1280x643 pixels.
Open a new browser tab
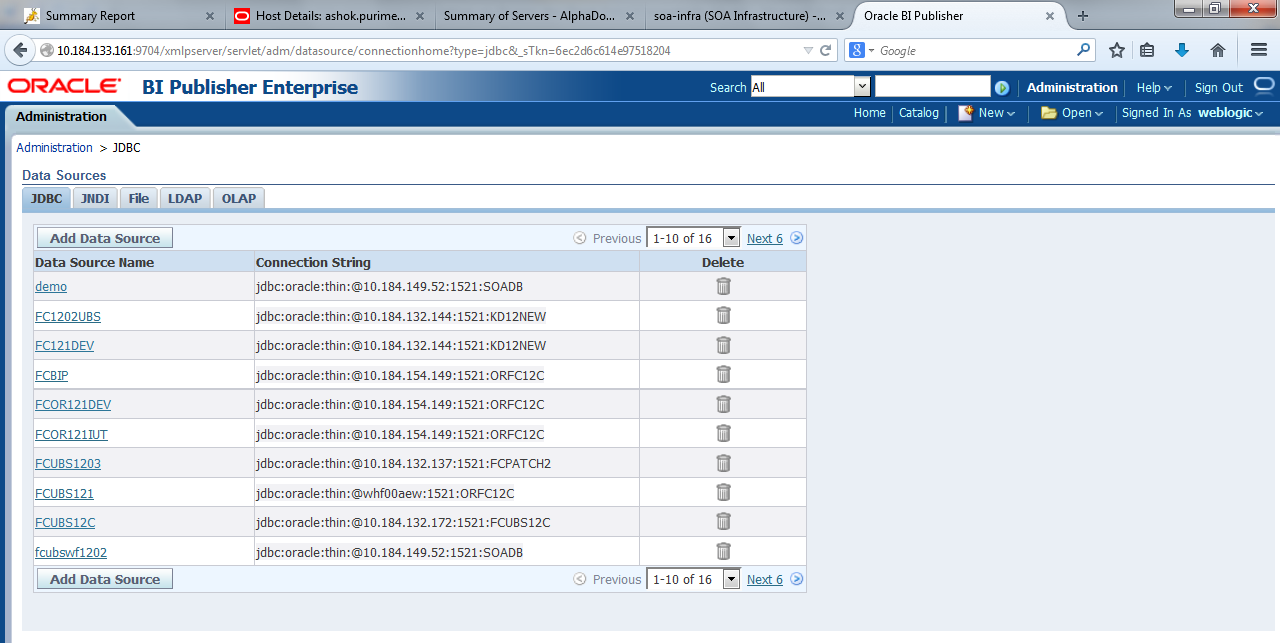(x=1083, y=16)
